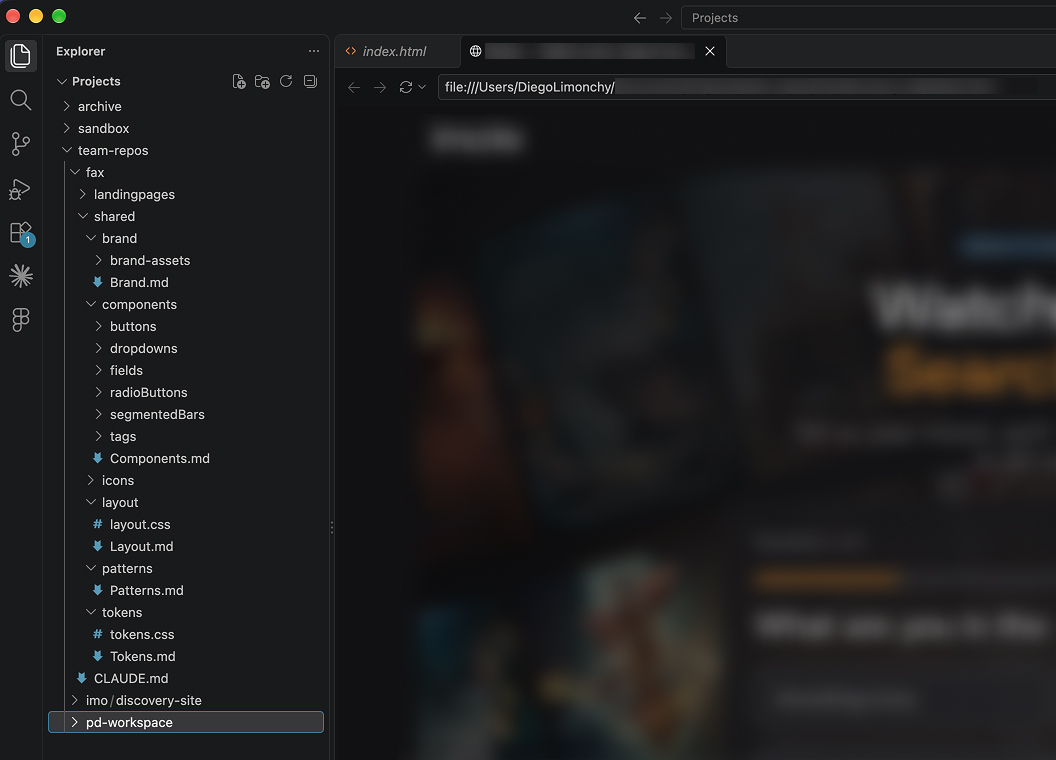The image size is (1056, 760).
Task: Open the Patterns.md file
Action: [x=146, y=591]
